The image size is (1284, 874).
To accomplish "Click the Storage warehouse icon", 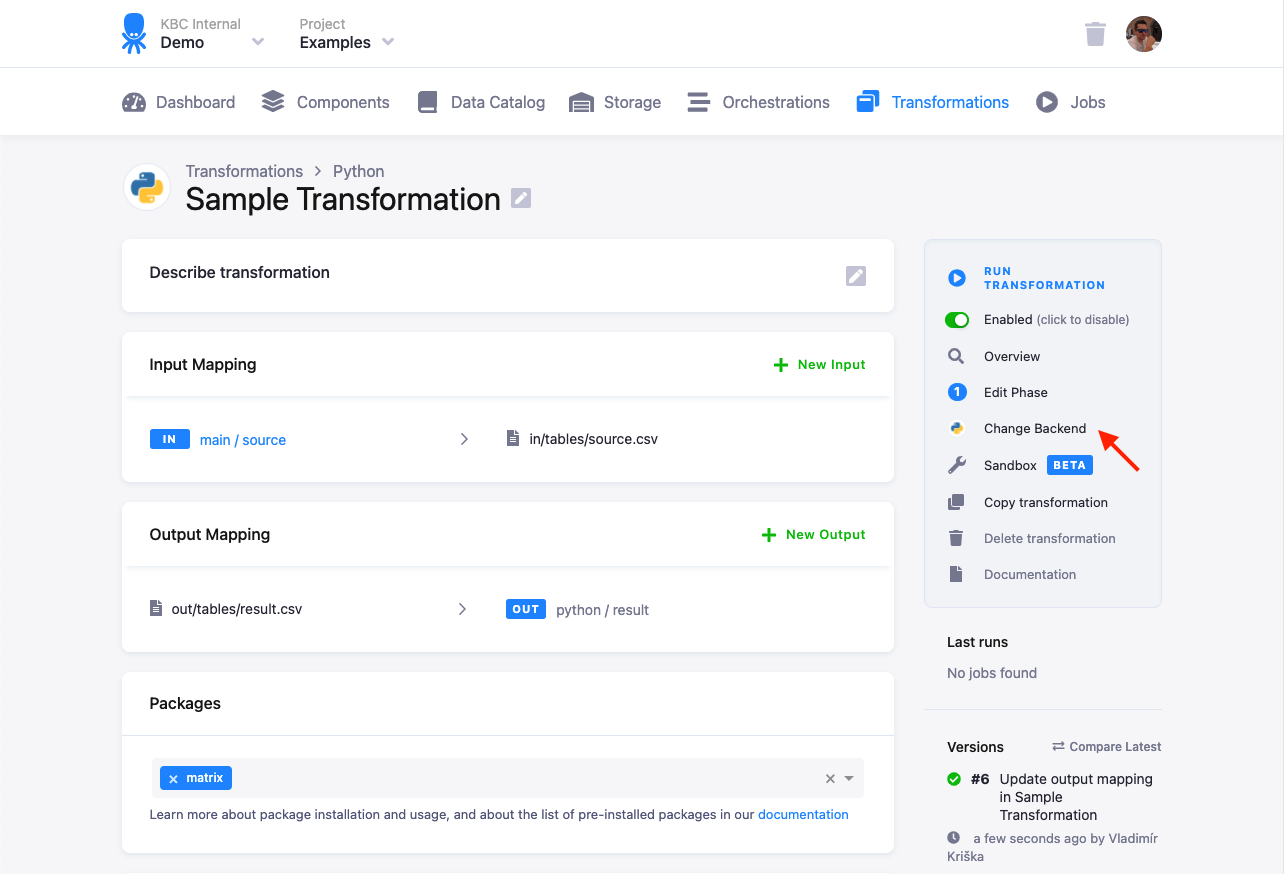I will point(581,103).
